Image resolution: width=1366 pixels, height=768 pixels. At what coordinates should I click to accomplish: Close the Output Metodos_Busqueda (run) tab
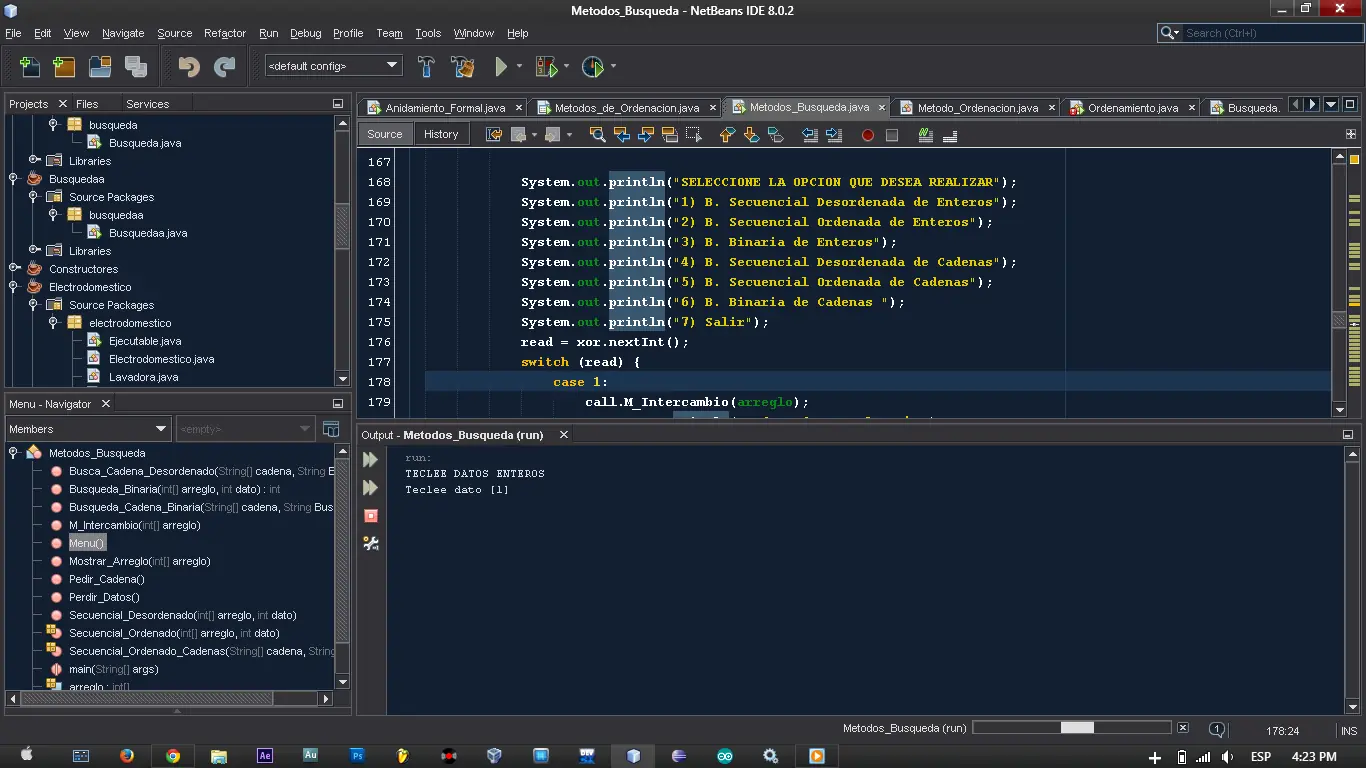pos(564,435)
